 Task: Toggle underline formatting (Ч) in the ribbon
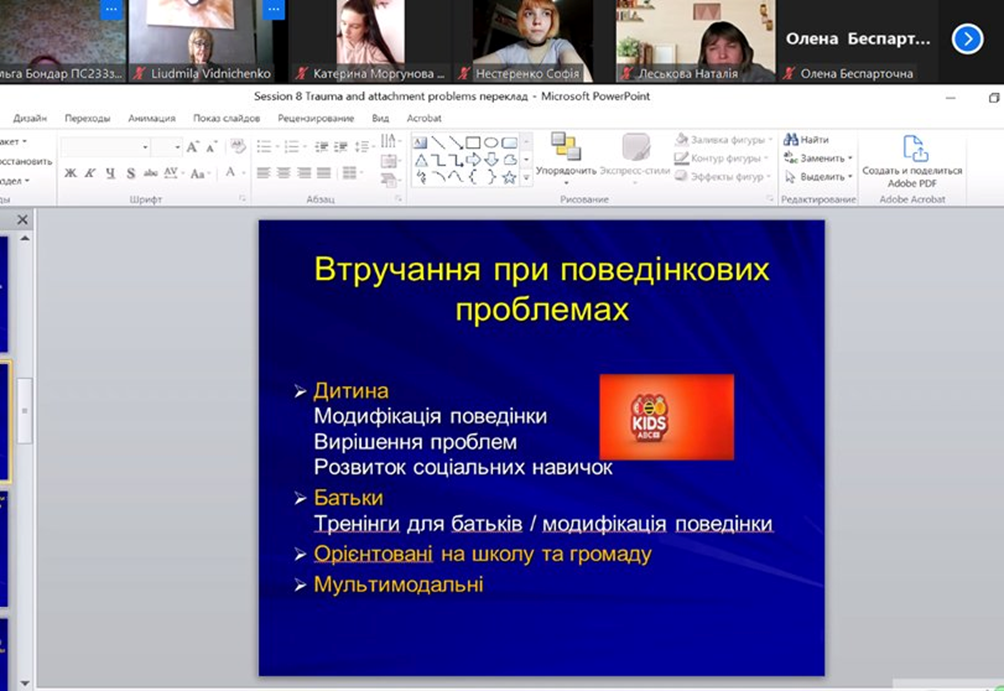[110, 173]
